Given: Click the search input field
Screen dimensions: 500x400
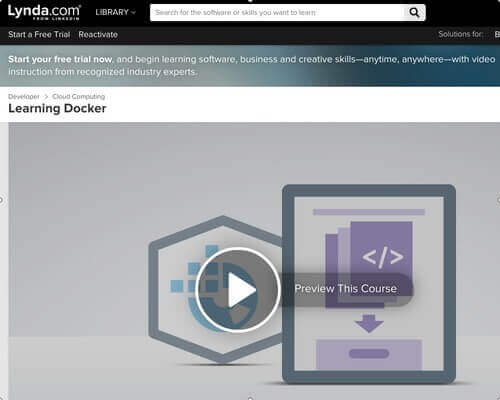Looking at the screenshot, I should [x=276, y=13].
